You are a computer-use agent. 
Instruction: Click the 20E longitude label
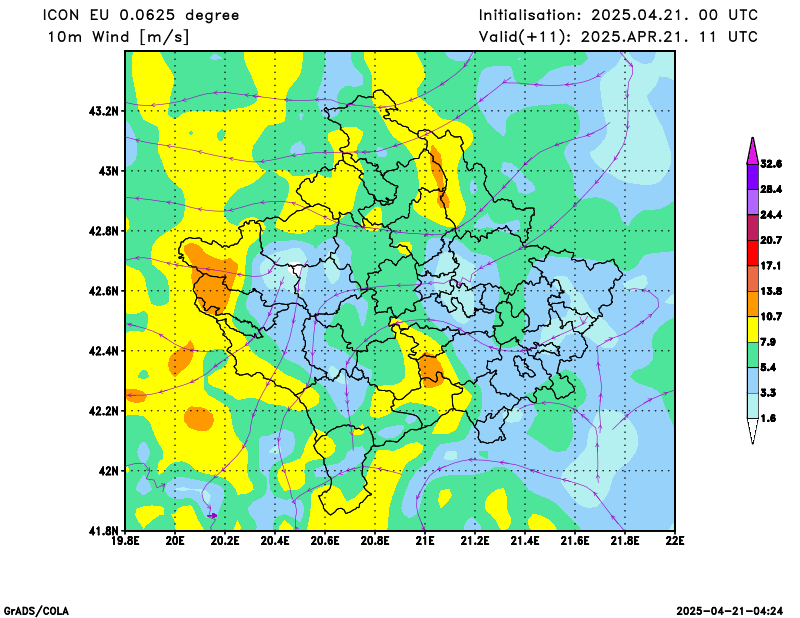175,540
